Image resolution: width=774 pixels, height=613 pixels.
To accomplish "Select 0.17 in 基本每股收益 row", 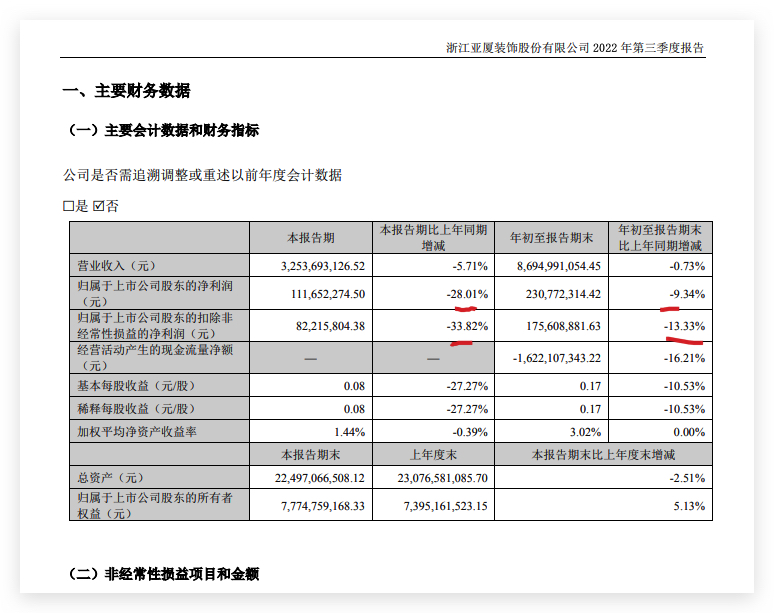I will point(590,386).
